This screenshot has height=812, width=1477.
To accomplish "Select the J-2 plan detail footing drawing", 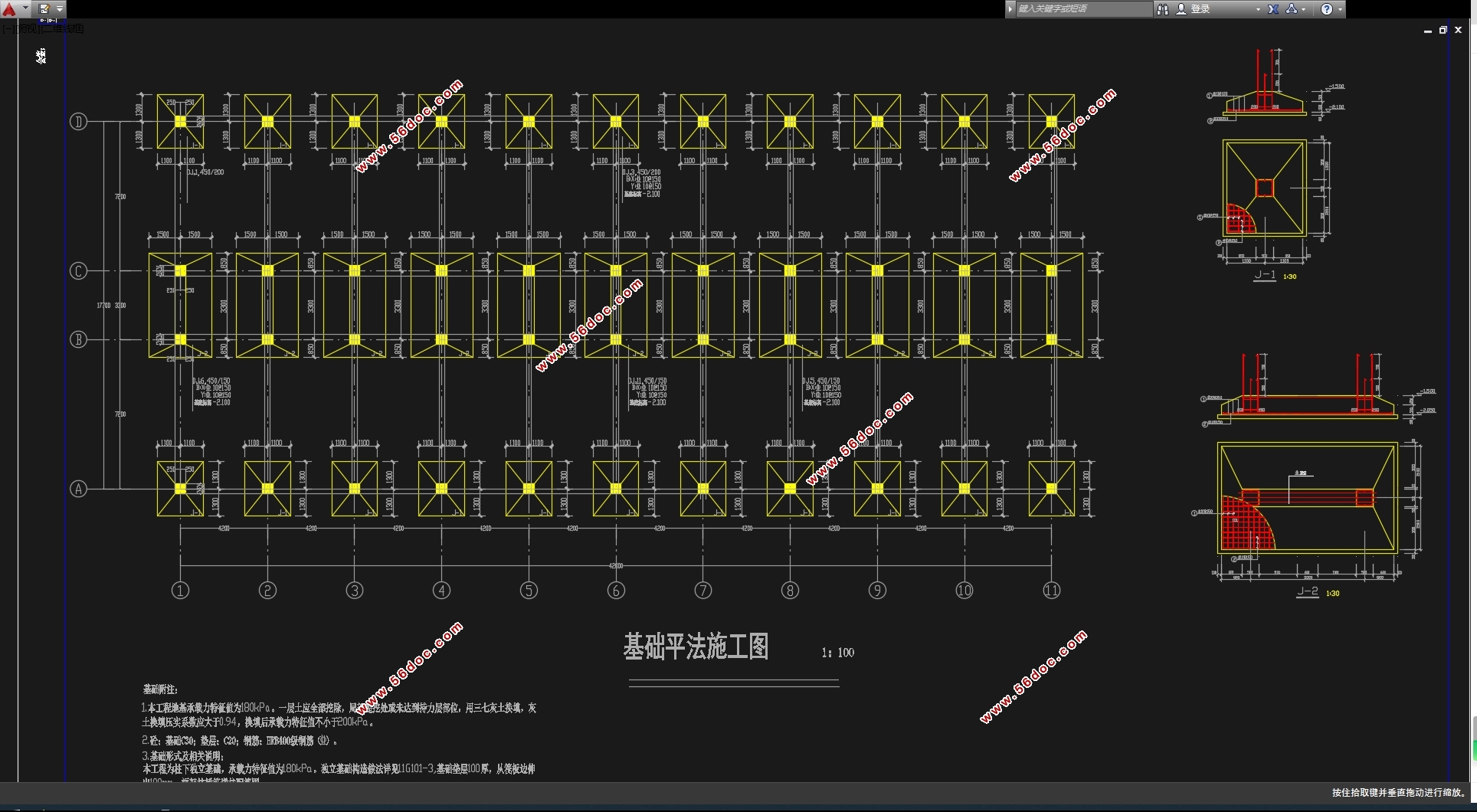I will coord(1308,498).
